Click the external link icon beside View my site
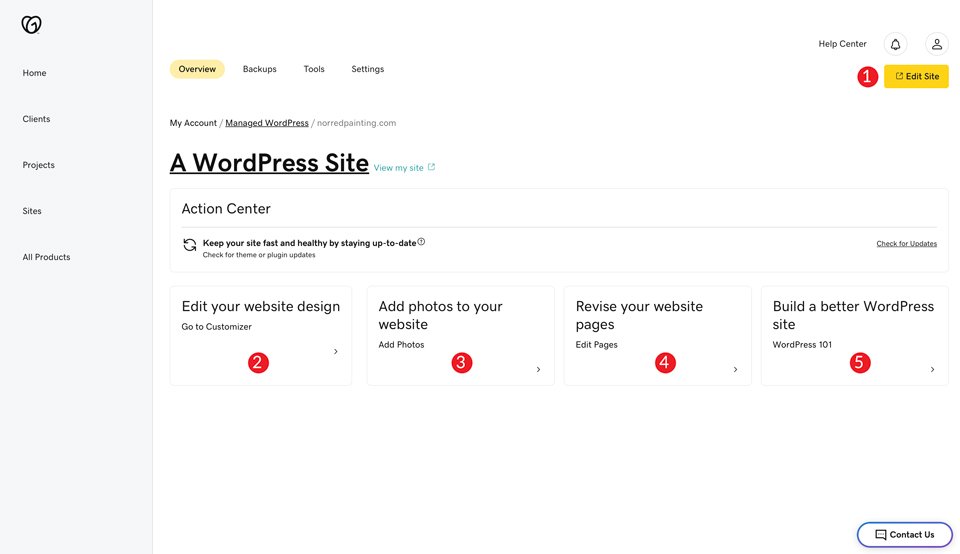Image resolution: width=960 pixels, height=554 pixels. (x=431, y=167)
